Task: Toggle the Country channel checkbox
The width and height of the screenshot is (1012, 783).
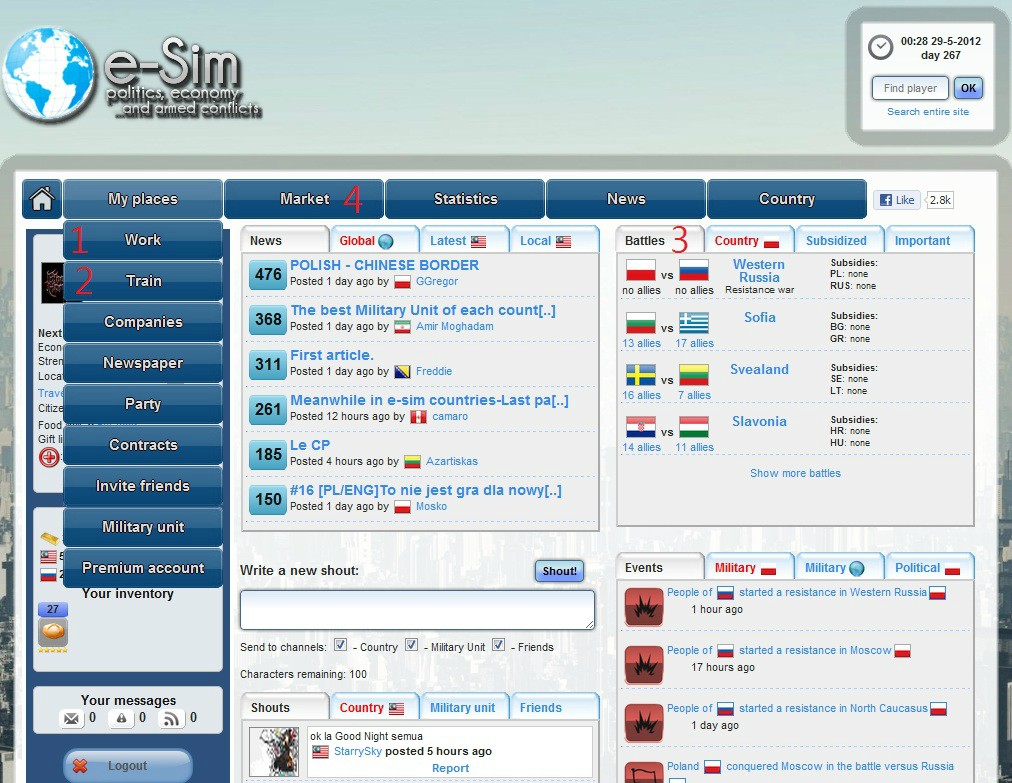Action: point(341,646)
